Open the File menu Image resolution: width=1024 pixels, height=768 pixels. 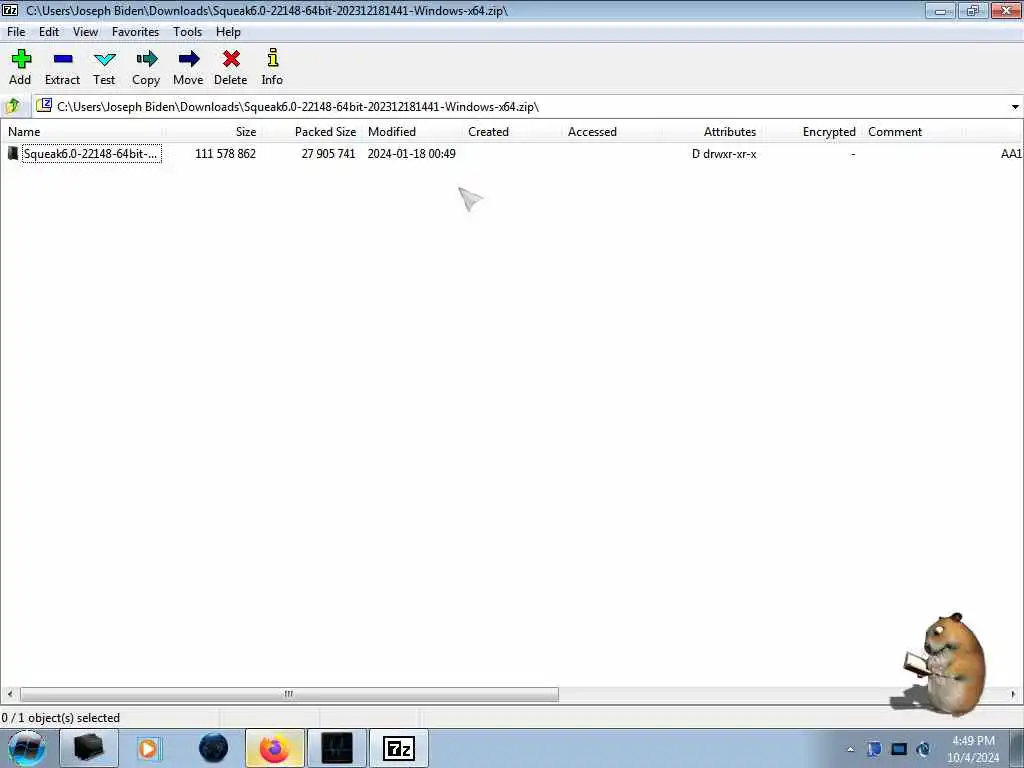[x=16, y=32]
